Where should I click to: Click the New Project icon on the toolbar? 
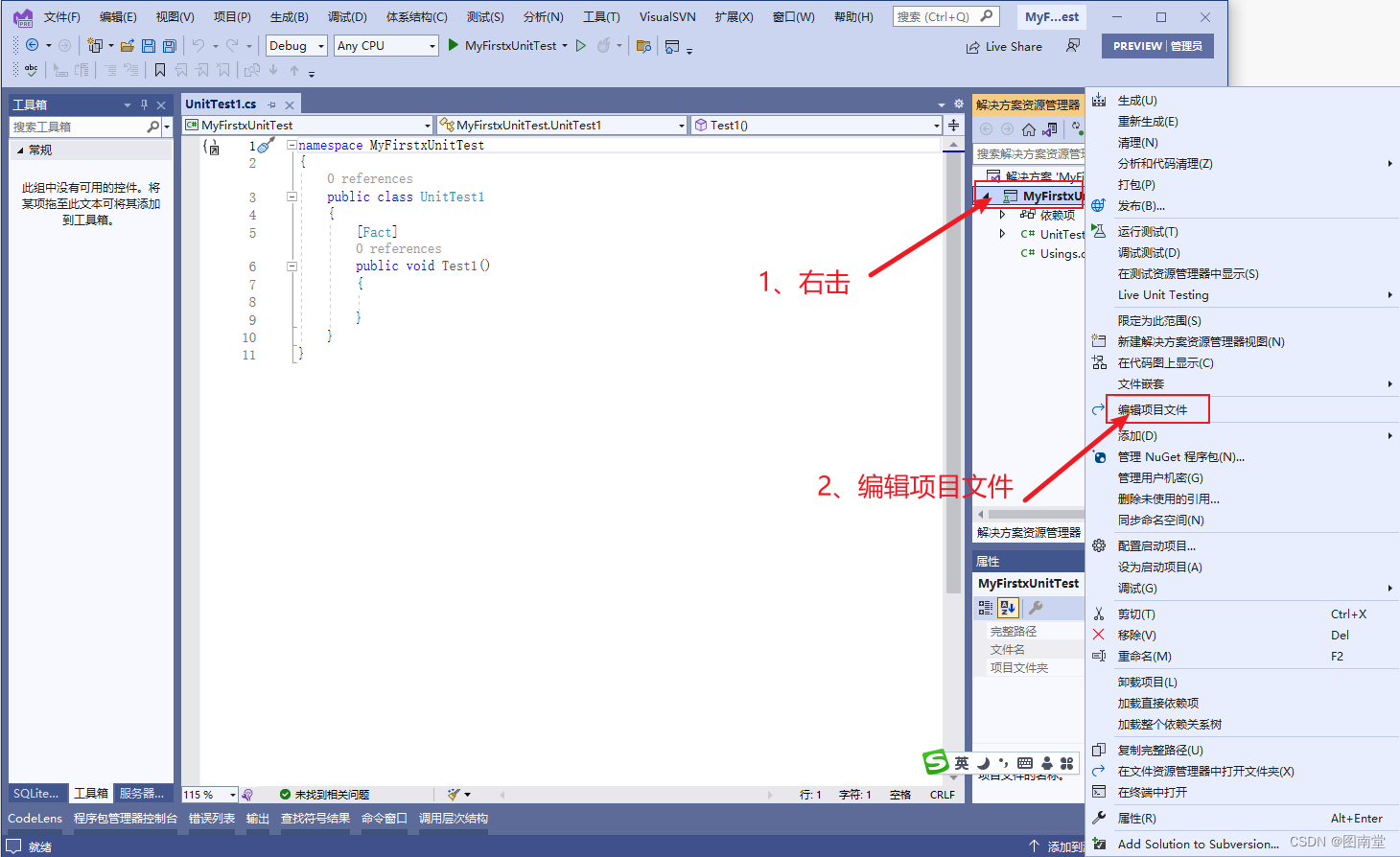pos(95,45)
